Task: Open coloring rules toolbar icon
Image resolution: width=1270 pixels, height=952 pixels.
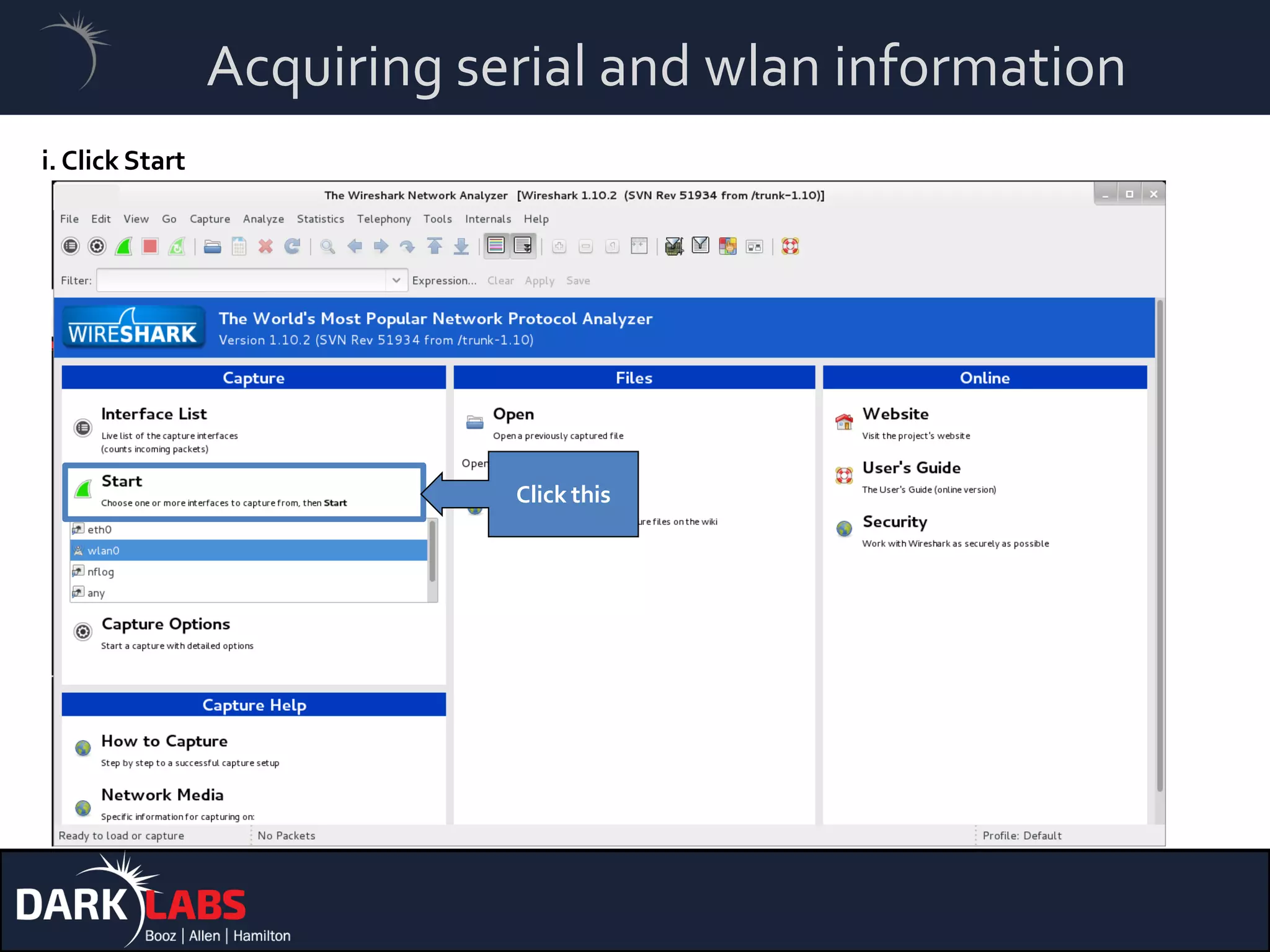Action: pyautogui.click(x=727, y=246)
